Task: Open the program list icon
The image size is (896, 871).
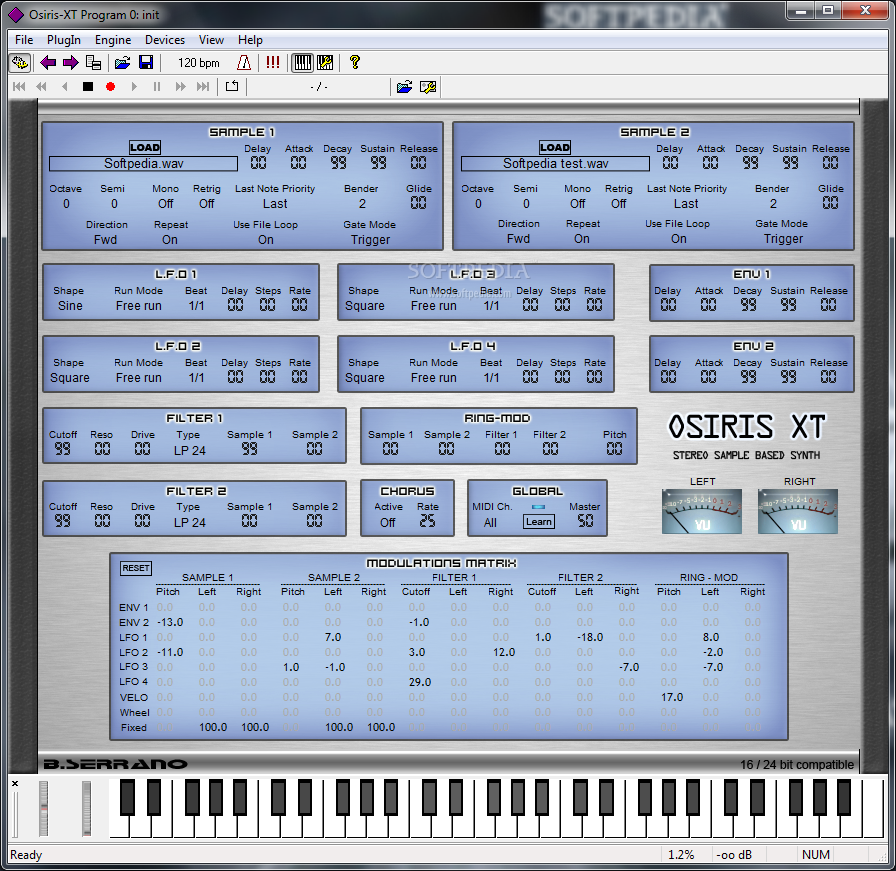Action: (93, 62)
